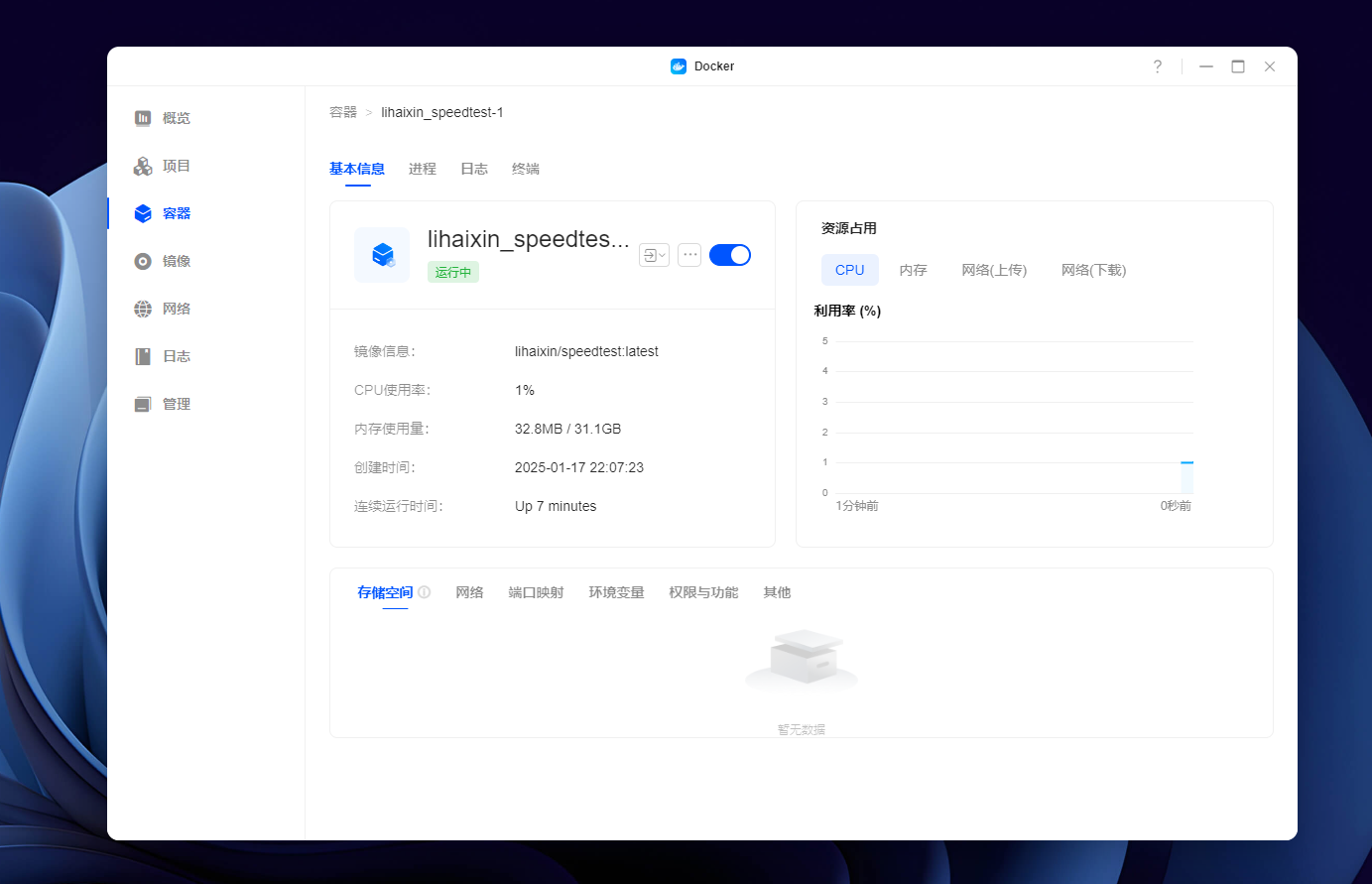This screenshot has height=884, width=1372.
Task: Open the 概览 overview sidebar icon
Action: point(143,118)
